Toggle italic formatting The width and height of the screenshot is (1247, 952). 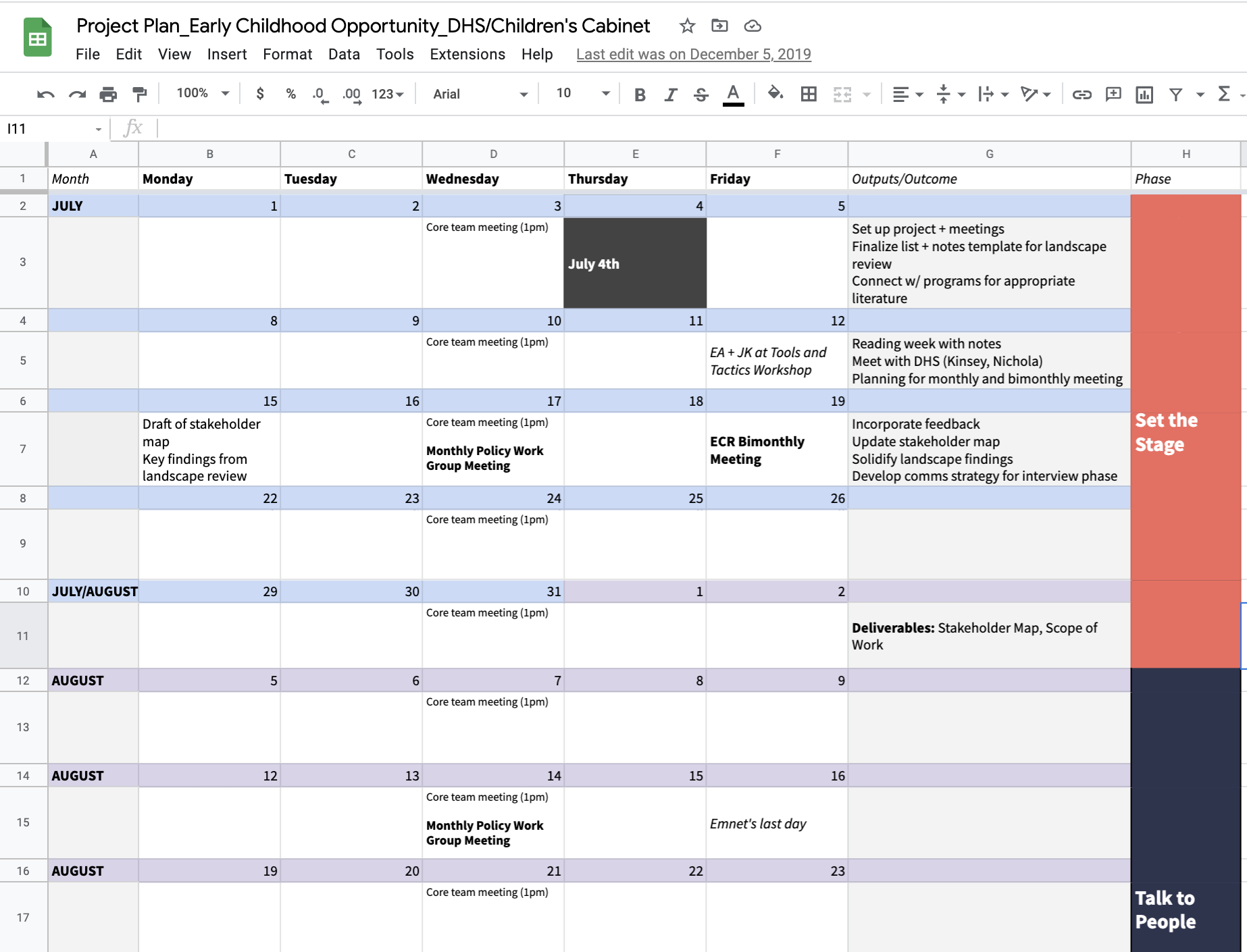670,95
